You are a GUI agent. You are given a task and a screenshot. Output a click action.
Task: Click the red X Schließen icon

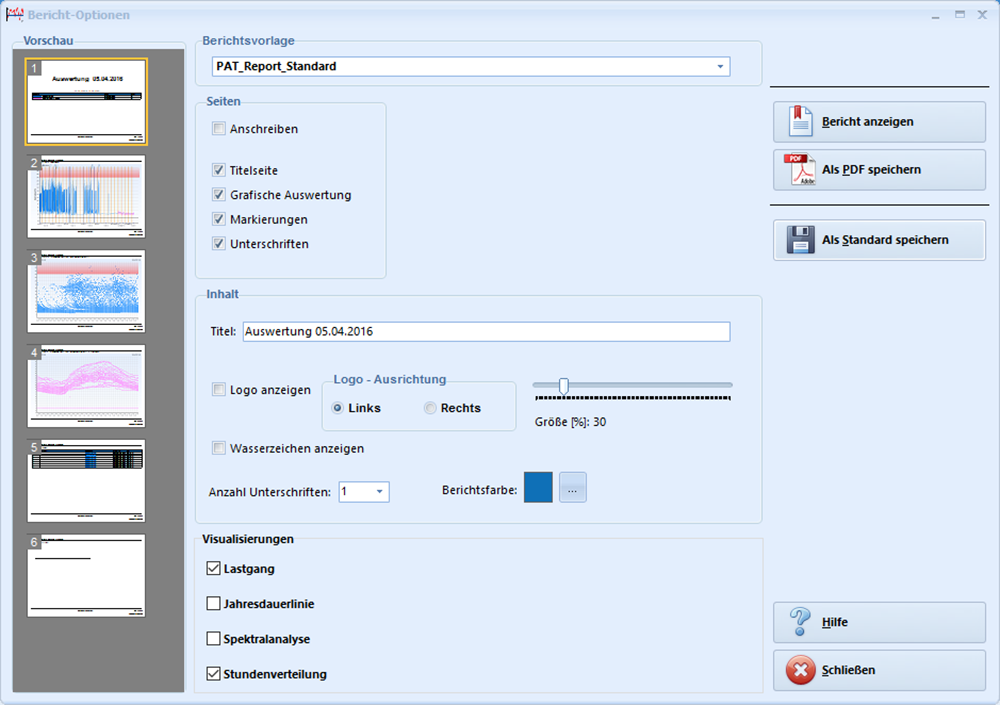pyautogui.click(x=800, y=670)
